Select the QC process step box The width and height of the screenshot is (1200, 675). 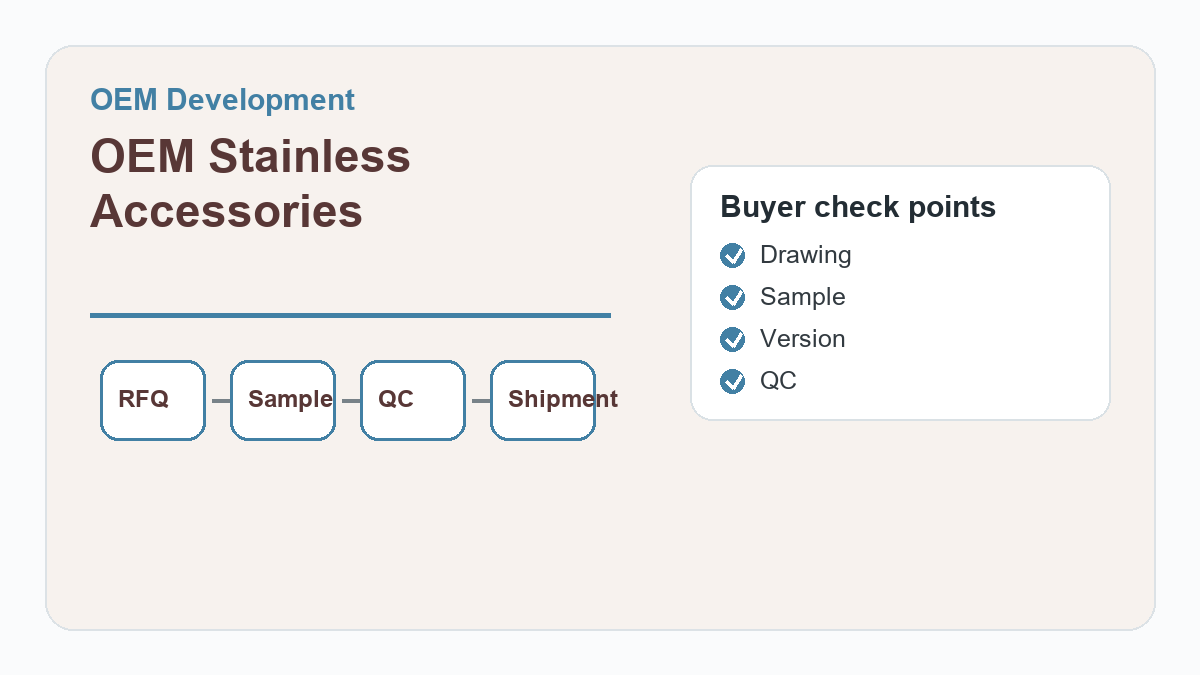tap(413, 400)
